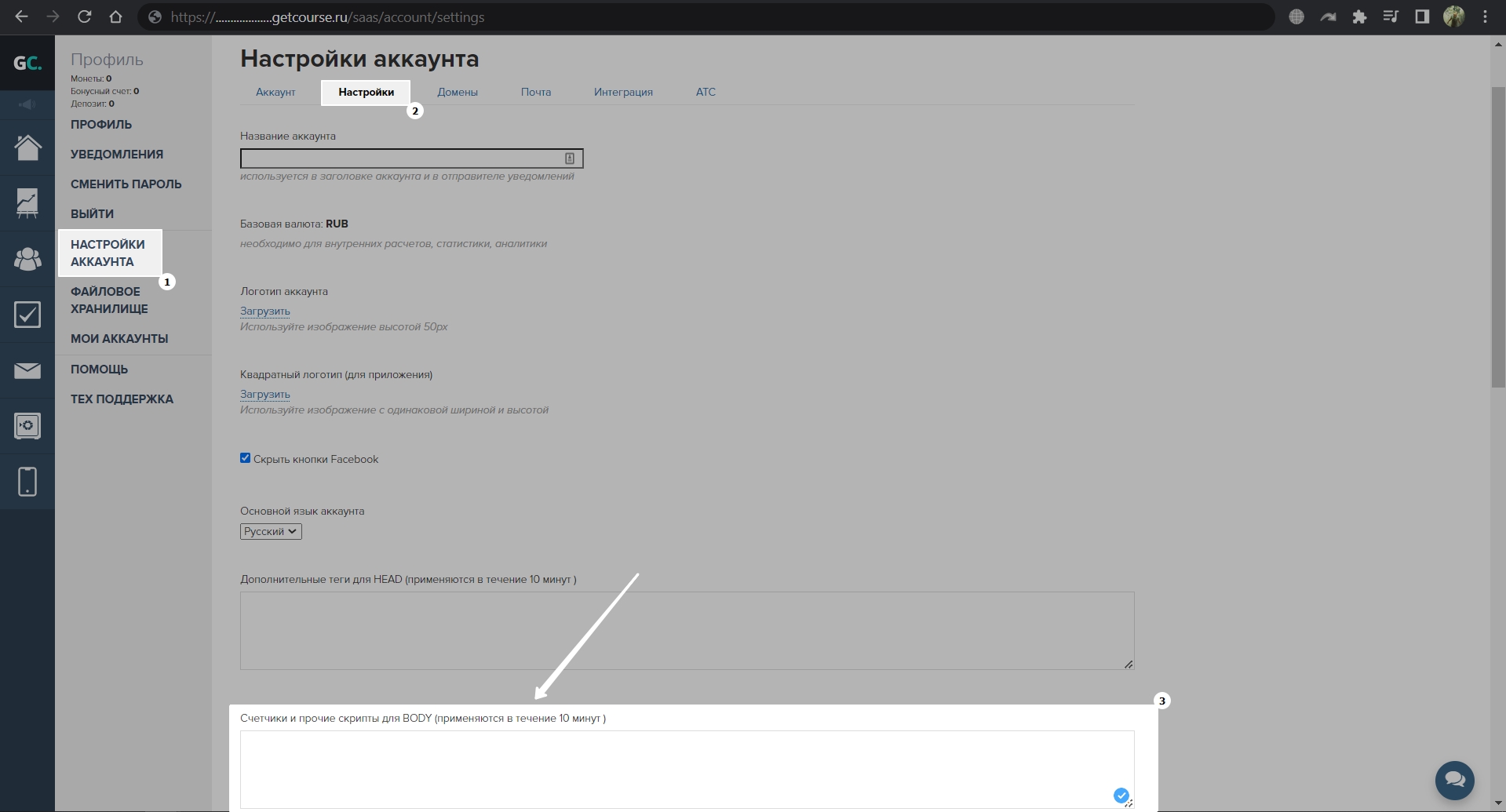The image size is (1506, 812).
Task: Click the checkmark tasks icon in sidebar
Action: pyautogui.click(x=27, y=315)
